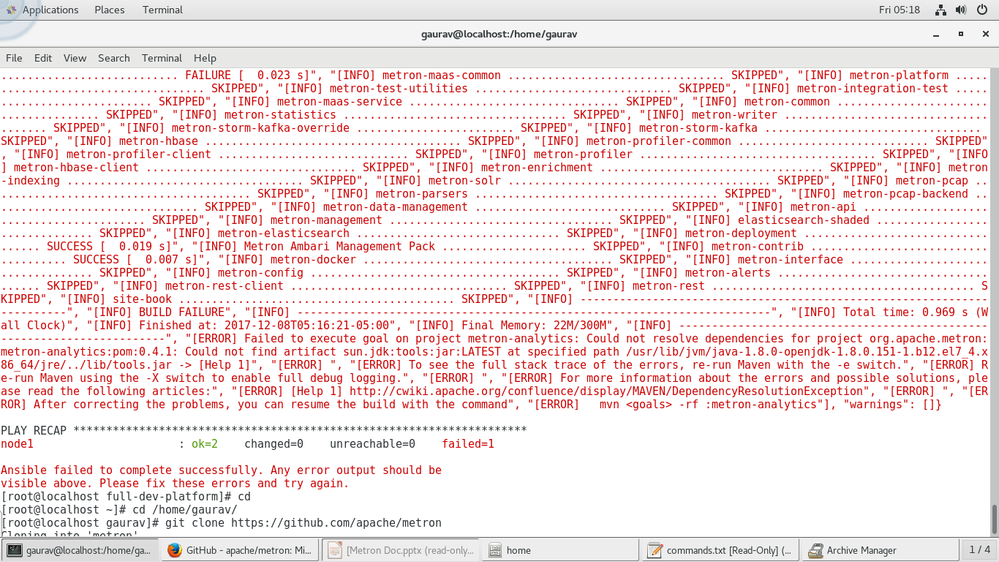Click the network status icon

tap(940, 10)
